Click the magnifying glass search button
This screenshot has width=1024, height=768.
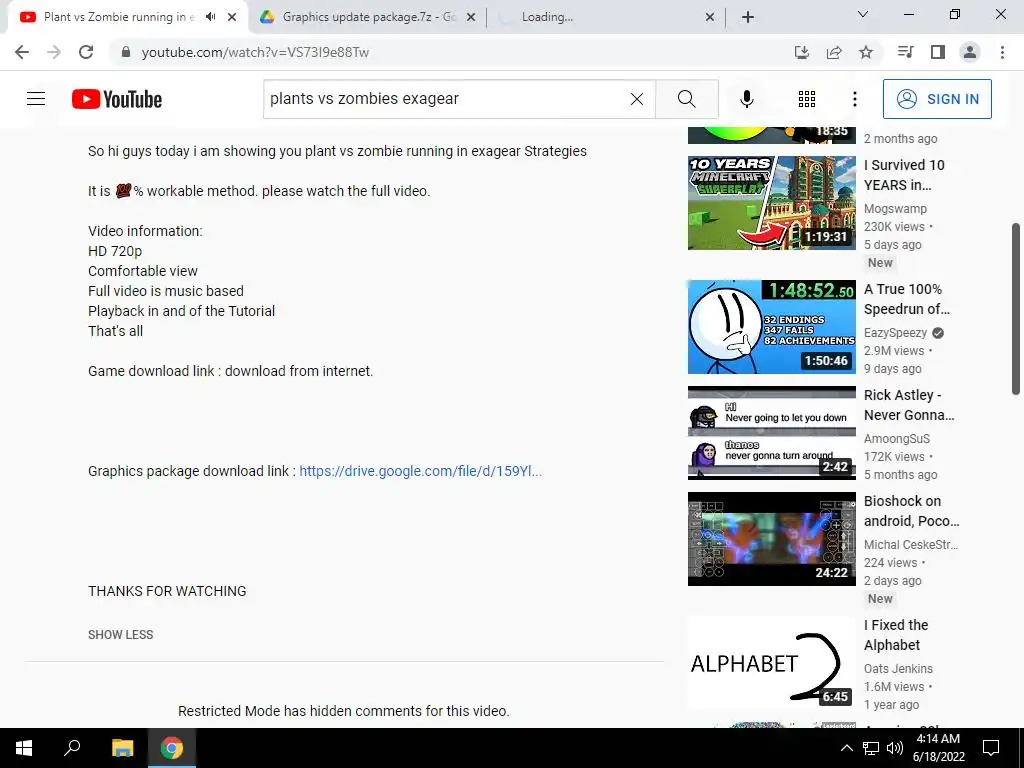coord(686,99)
